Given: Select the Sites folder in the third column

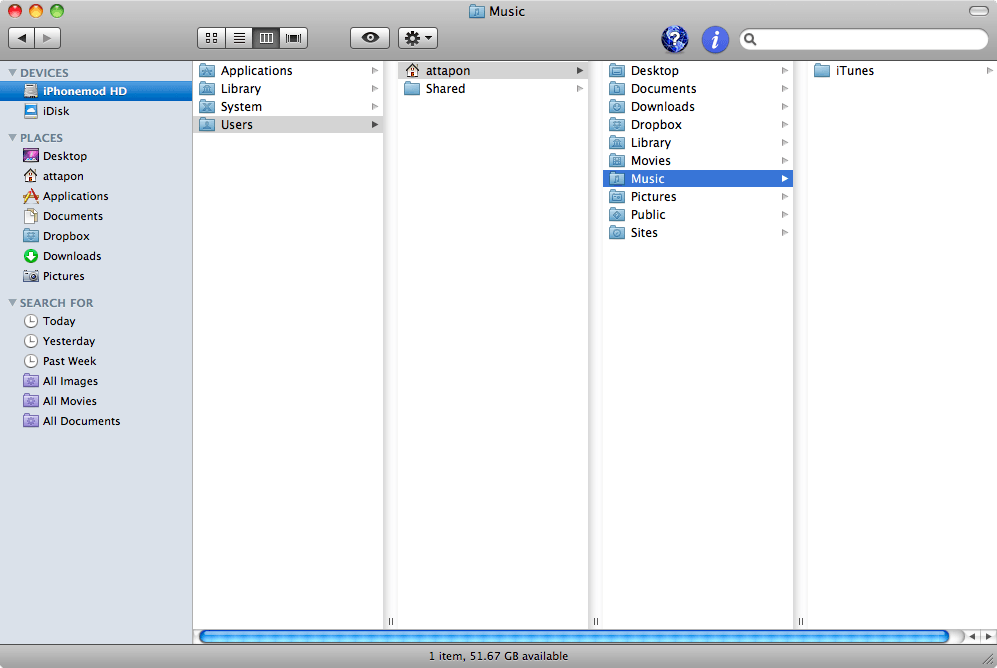Looking at the screenshot, I should [x=698, y=233].
